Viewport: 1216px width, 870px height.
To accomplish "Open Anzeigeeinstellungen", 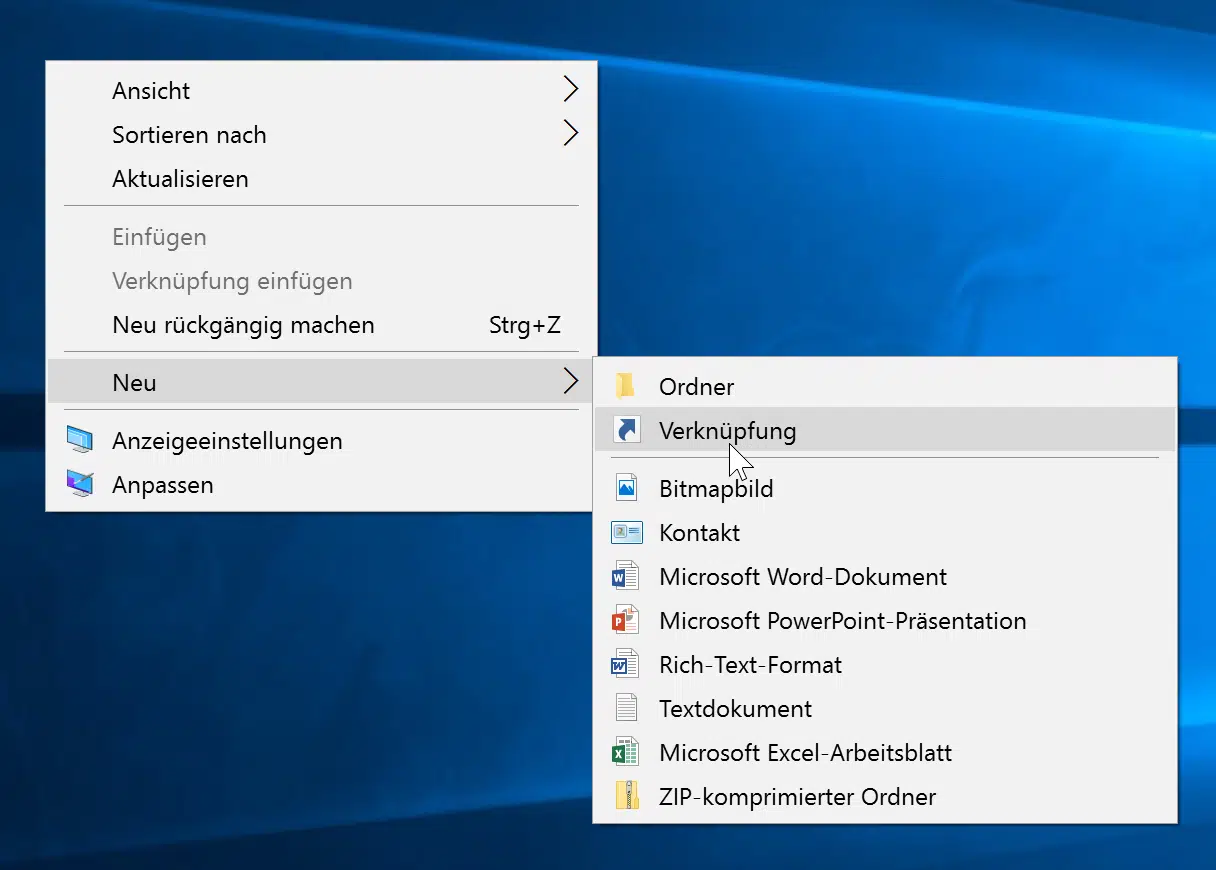I will 227,440.
